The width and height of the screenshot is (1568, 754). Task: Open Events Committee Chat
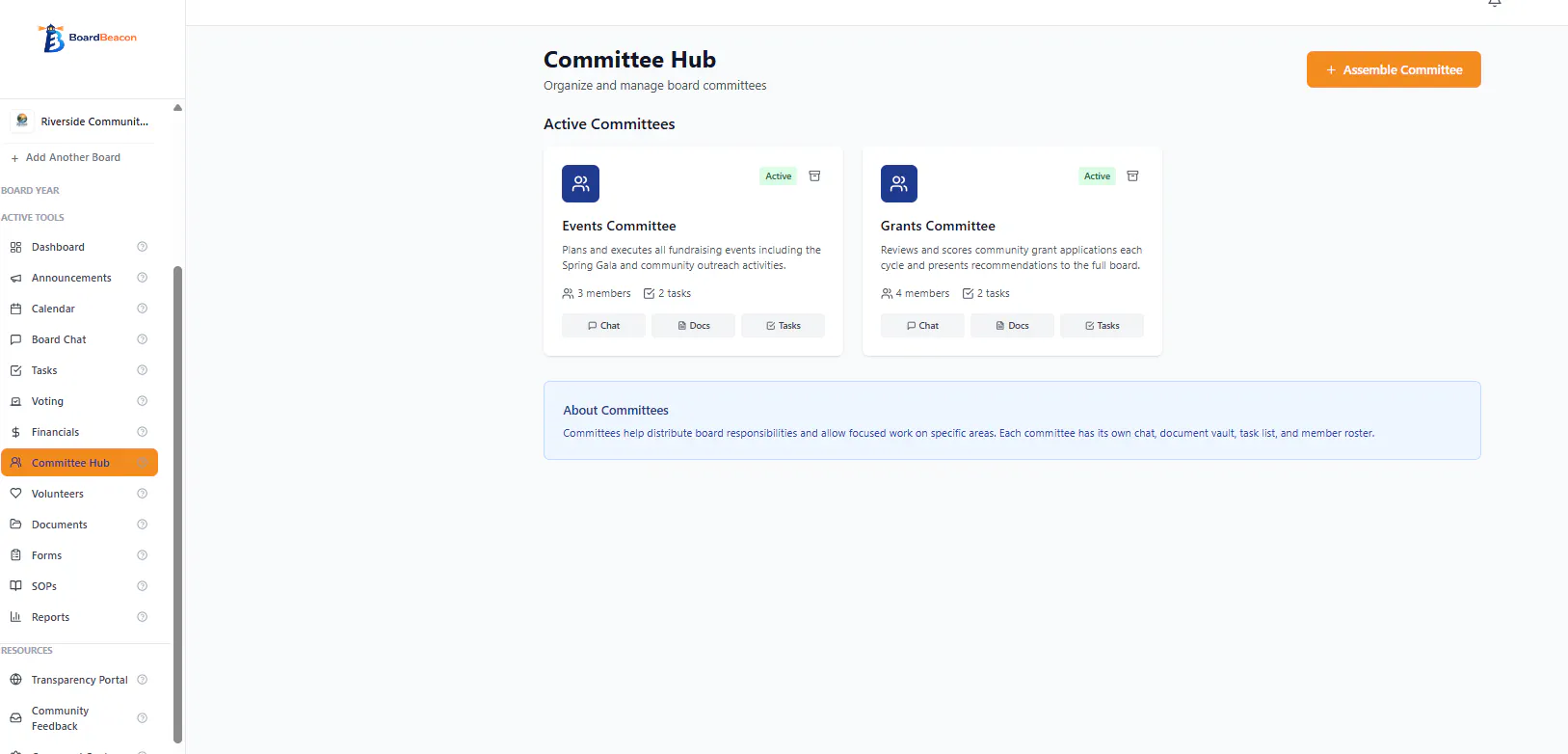point(603,326)
